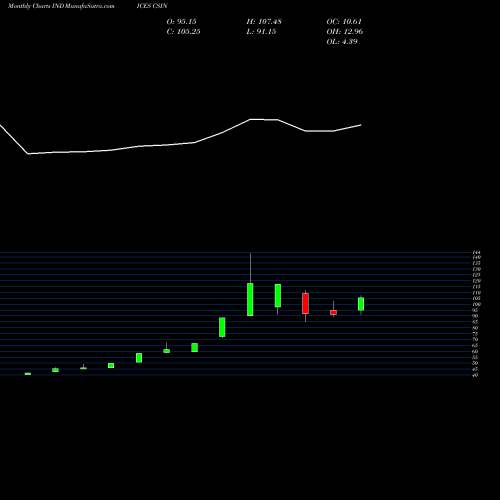Click the high price value H: 107.48
Screen dimensions: 500x500
(264, 22)
